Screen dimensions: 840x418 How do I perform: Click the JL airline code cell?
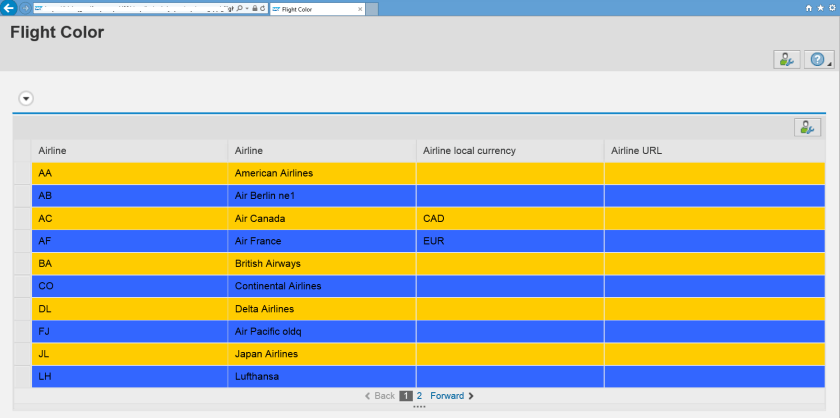click(x=130, y=354)
